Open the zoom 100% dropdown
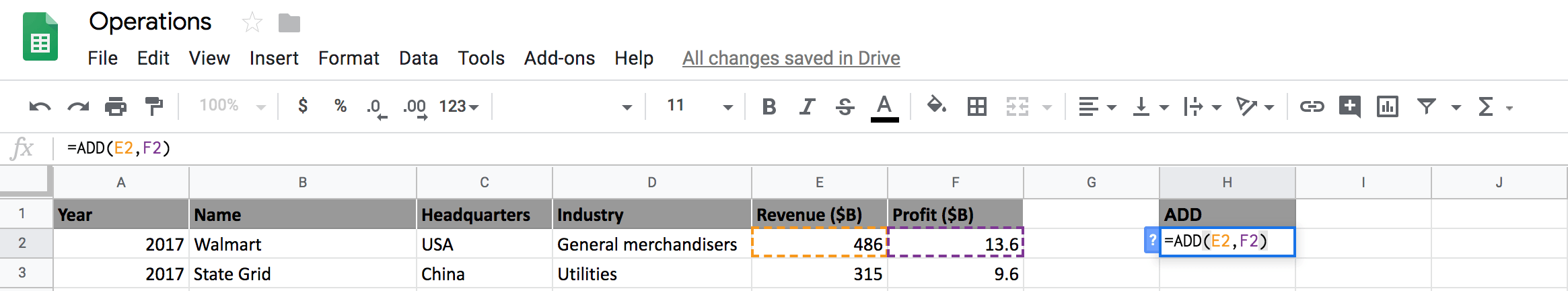1568x291 pixels. click(232, 106)
